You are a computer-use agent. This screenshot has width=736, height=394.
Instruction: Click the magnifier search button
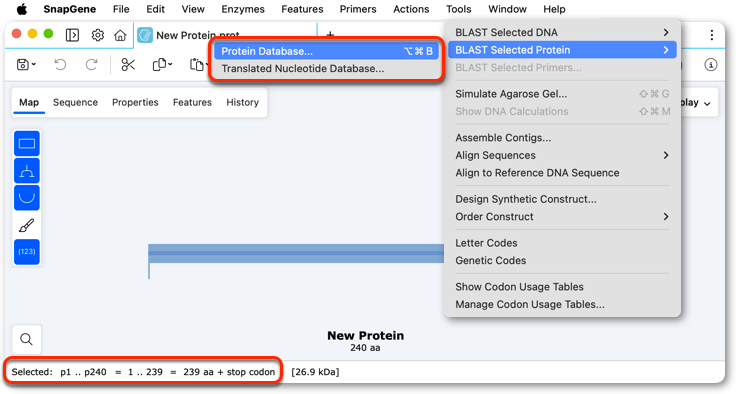26,339
